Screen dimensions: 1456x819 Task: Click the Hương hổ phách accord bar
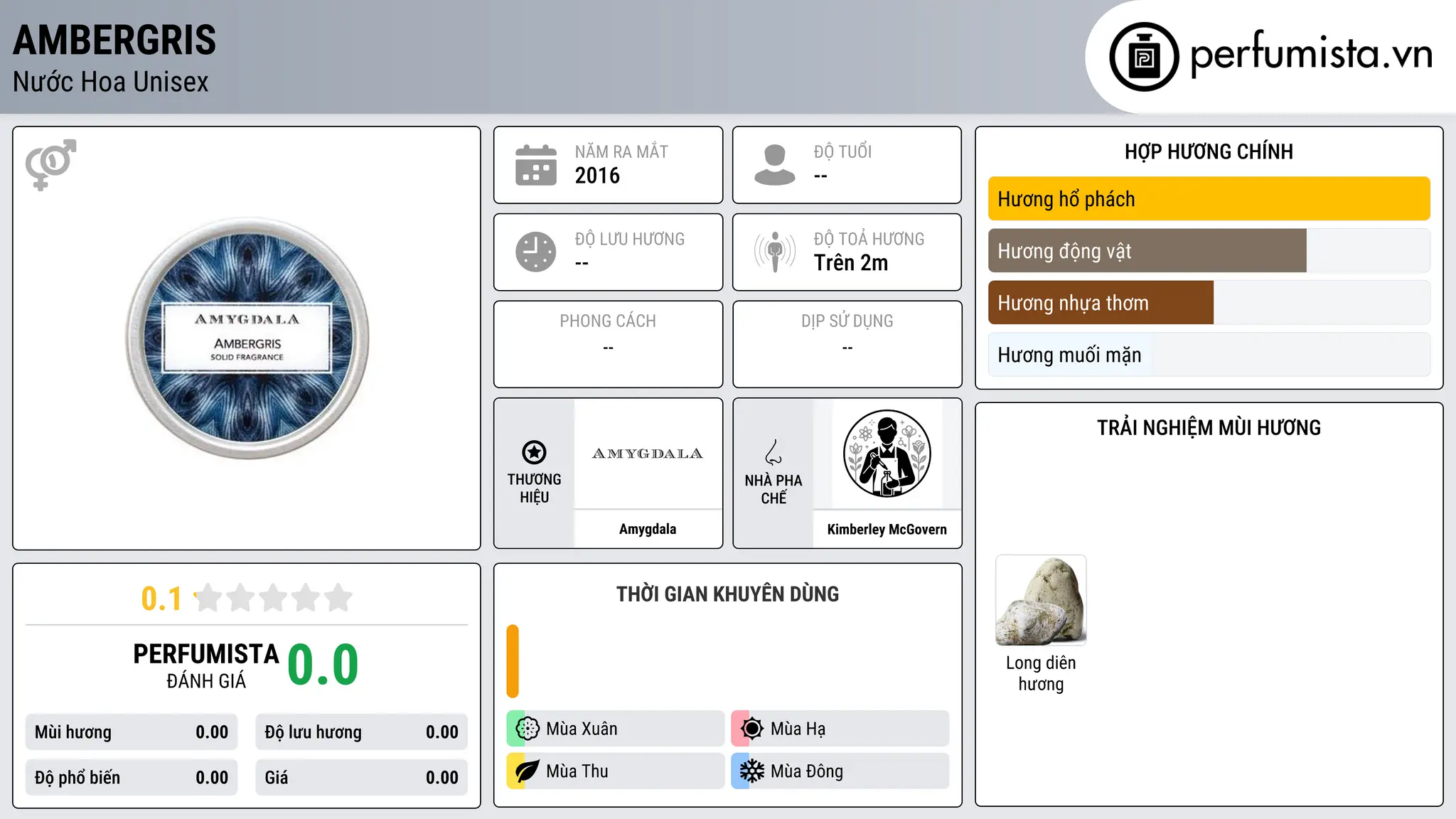1209,199
